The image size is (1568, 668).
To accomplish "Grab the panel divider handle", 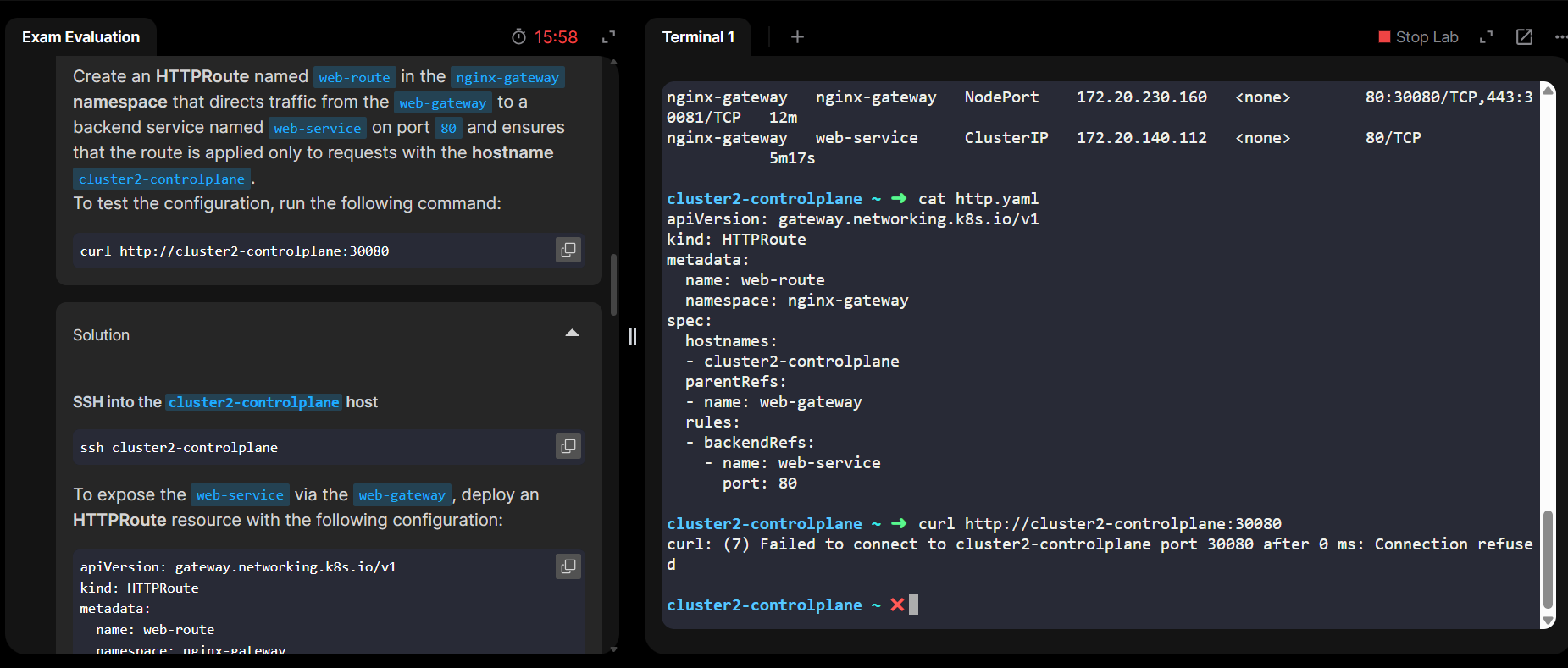I will pyautogui.click(x=632, y=336).
